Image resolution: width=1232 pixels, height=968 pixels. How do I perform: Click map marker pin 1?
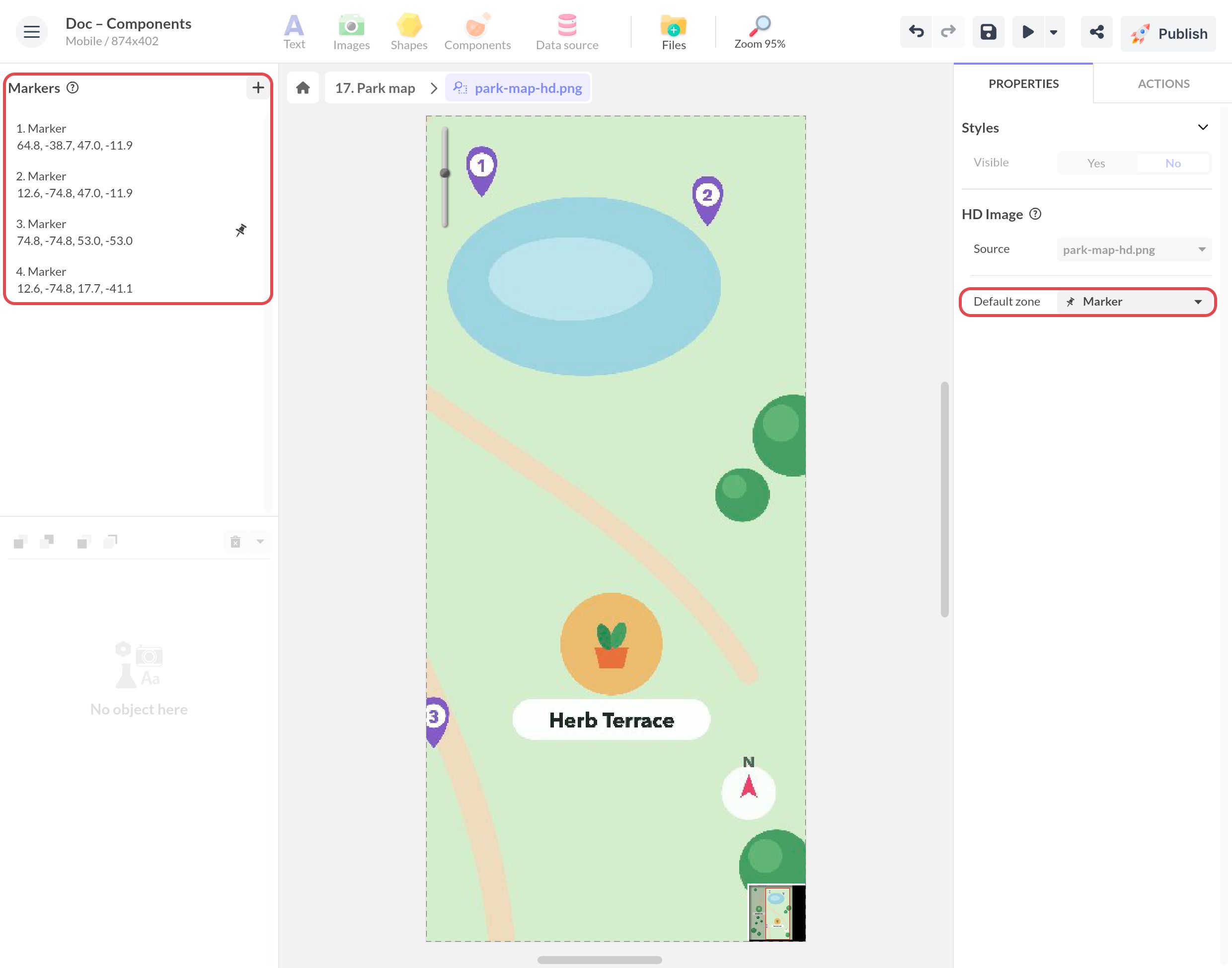pyautogui.click(x=481, y=170)
